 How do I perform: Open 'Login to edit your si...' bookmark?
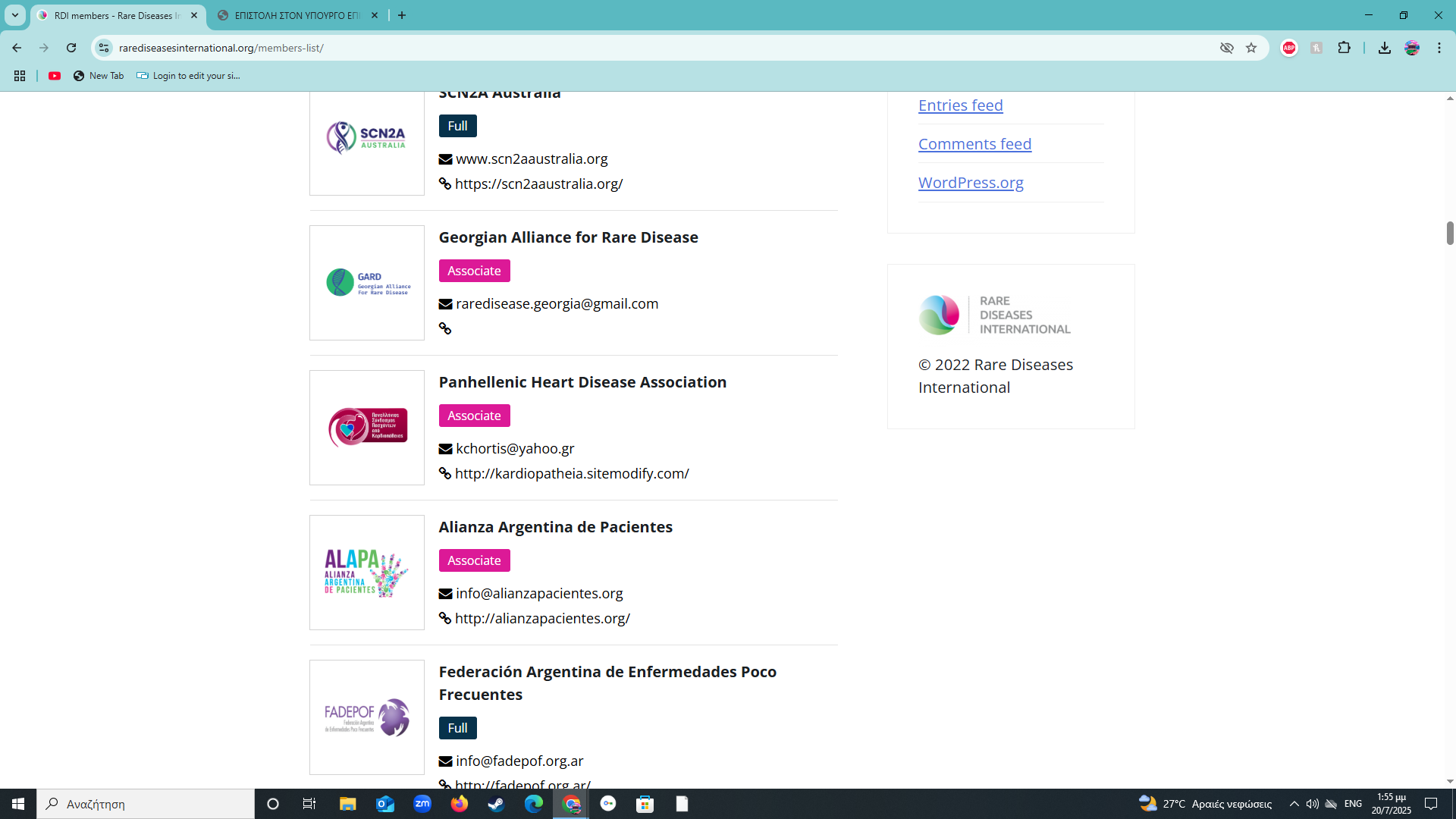click(188, 76)
